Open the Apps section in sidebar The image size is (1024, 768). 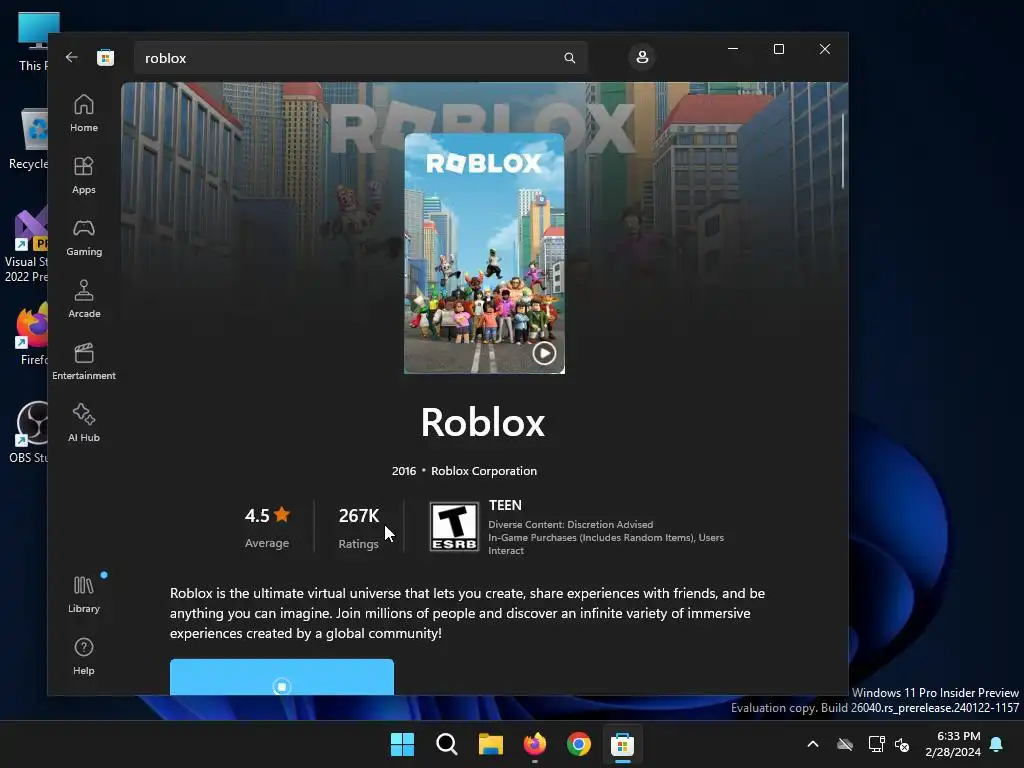[84, 175]
